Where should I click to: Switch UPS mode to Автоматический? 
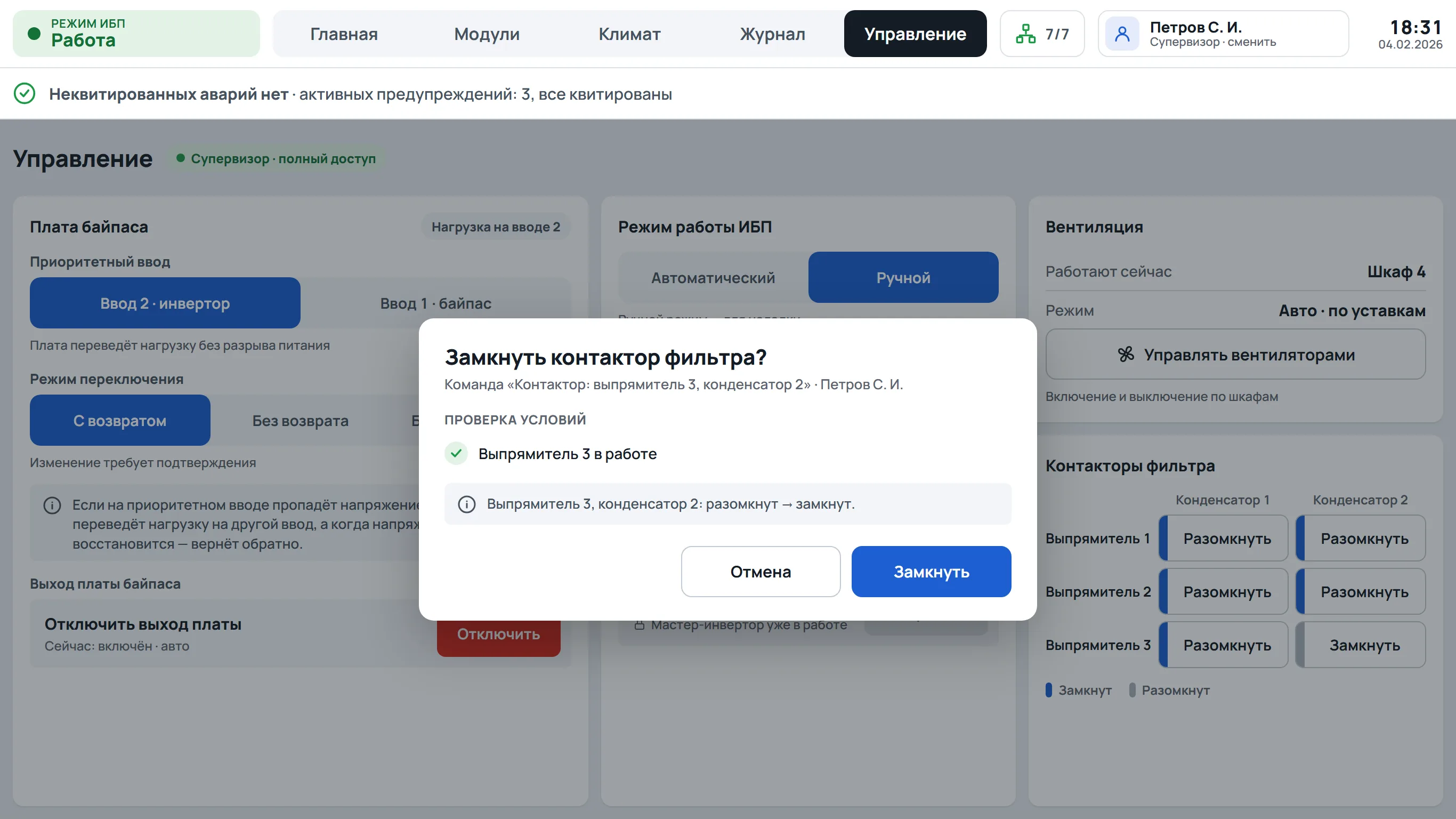[x=713, y=278]
